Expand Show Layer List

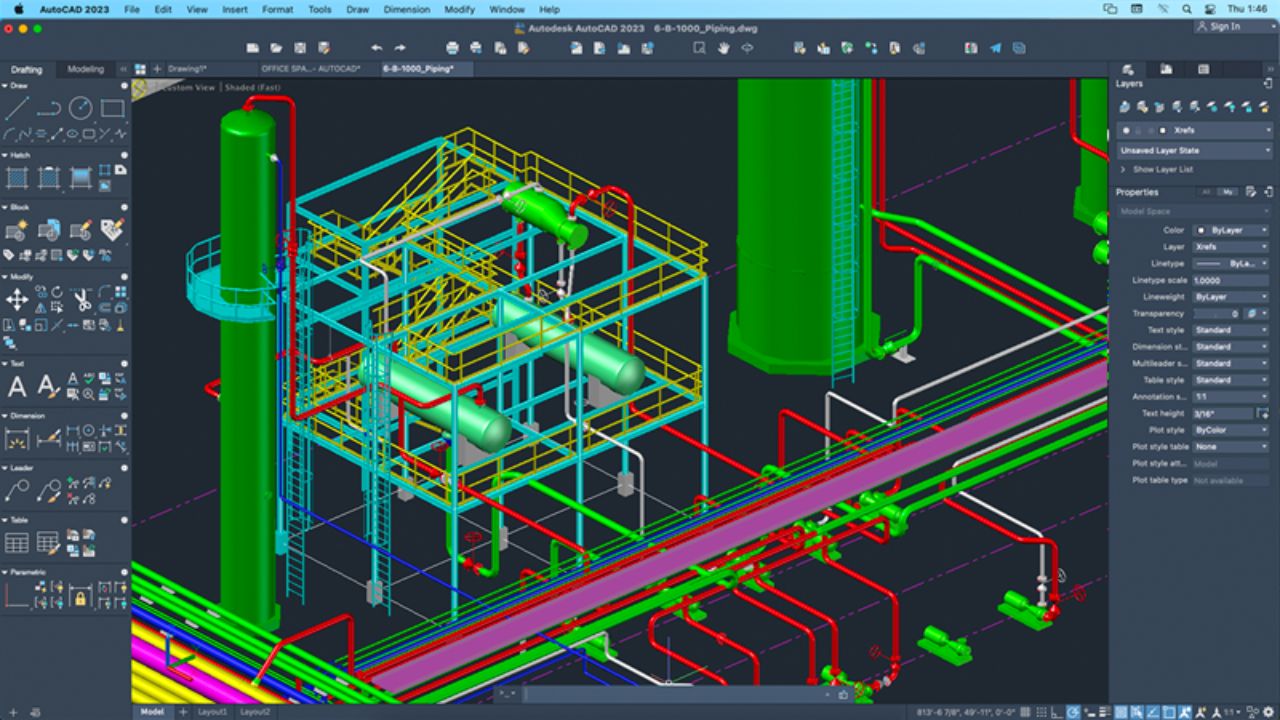point(1164,169)
